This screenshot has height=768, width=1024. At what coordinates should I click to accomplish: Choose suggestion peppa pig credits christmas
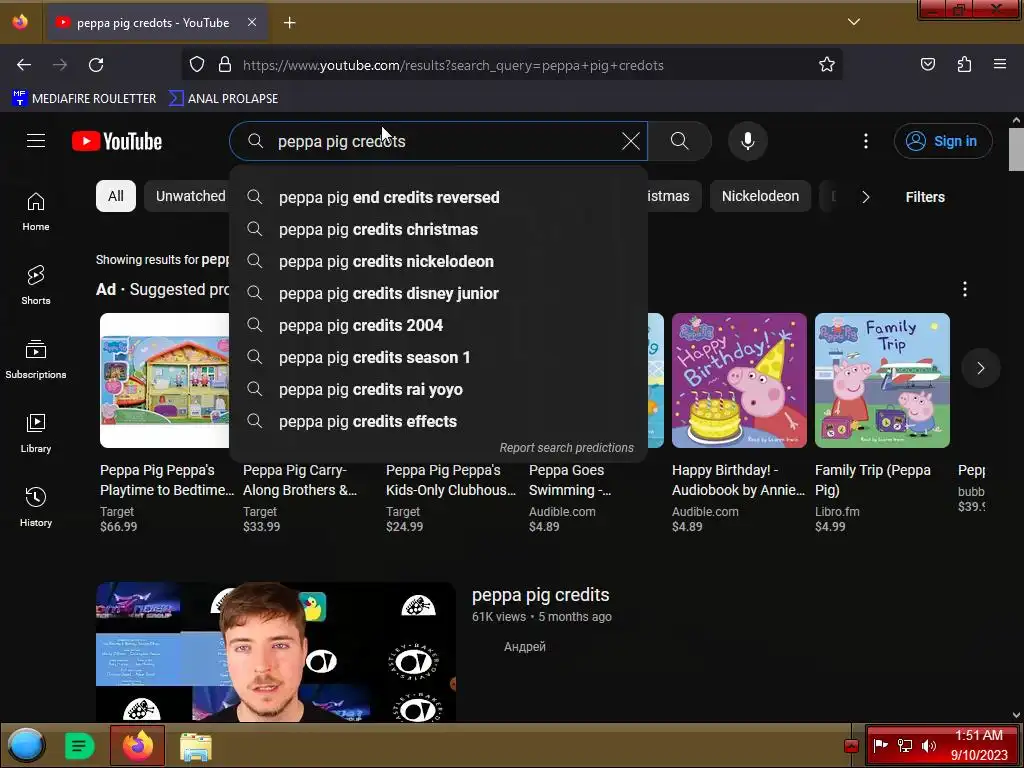coord(438,229)
